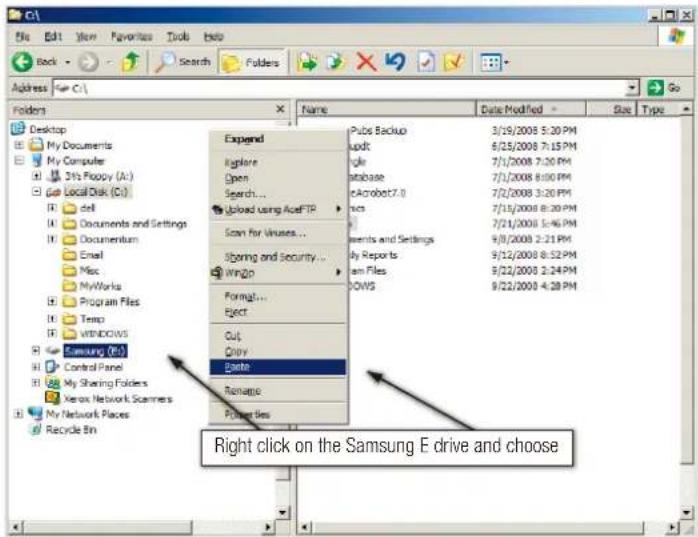
Task: Choose Eject in the context menu
Action: click(x=279, y=312)
